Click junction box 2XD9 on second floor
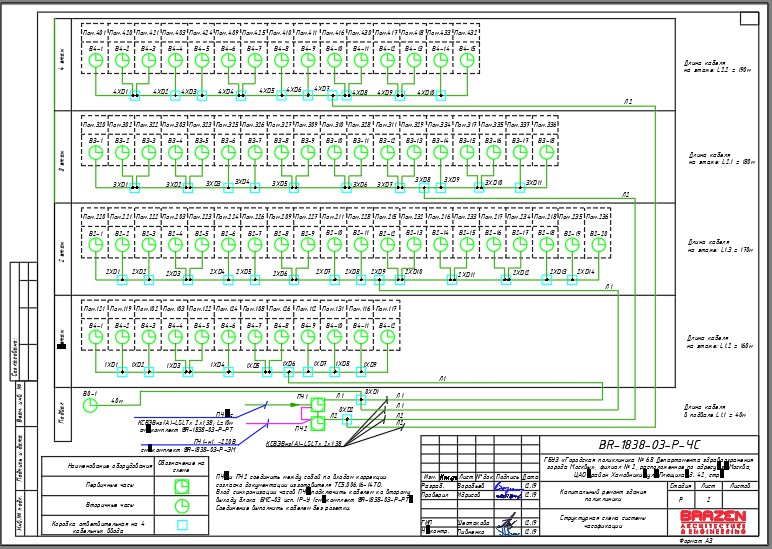 (379, 280)
